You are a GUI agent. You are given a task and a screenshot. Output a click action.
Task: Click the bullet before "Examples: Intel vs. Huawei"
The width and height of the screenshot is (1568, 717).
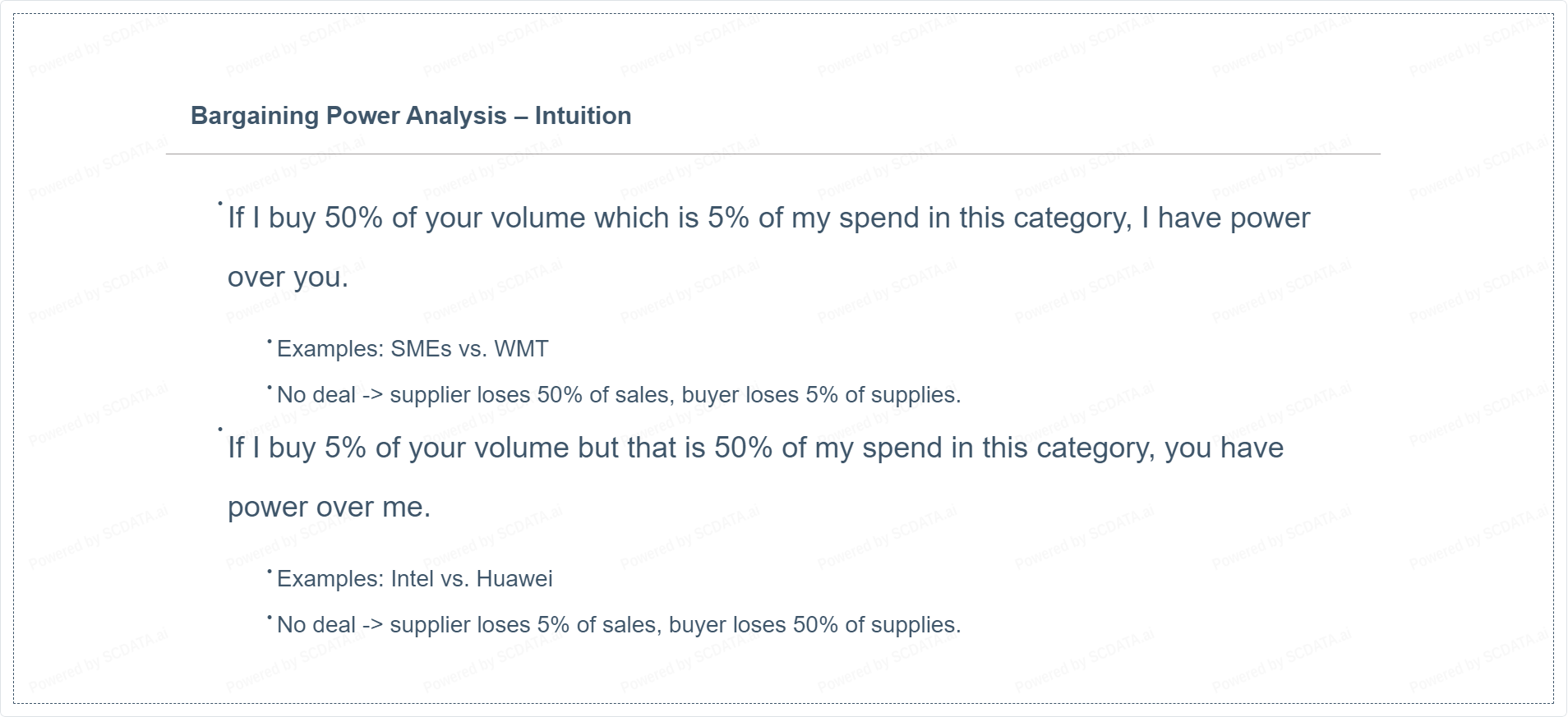click(x=270, y=571)
